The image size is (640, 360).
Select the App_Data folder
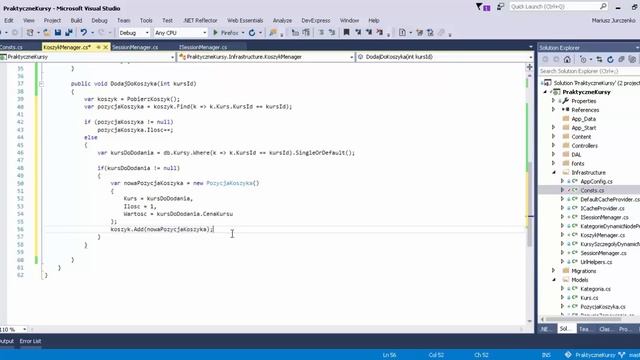[x=583, y=119]
